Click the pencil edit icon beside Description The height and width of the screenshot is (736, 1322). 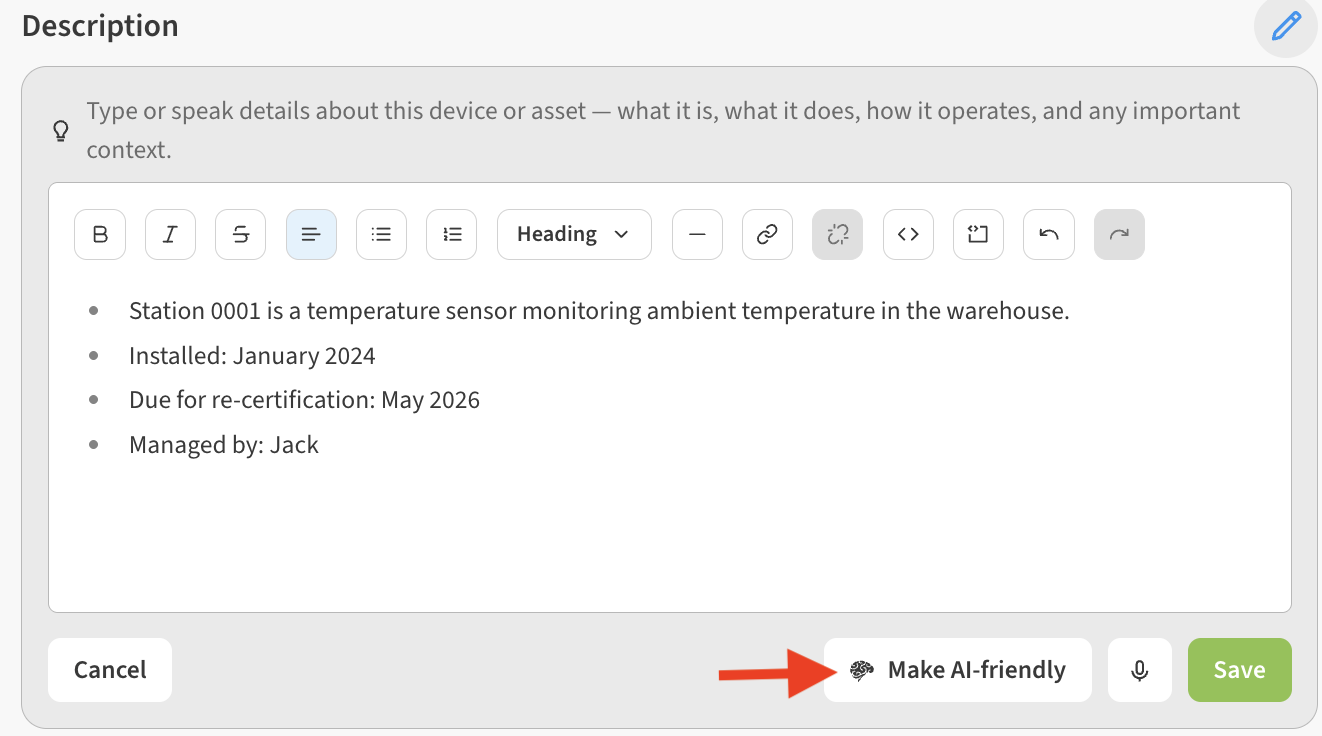(1286, 26)
